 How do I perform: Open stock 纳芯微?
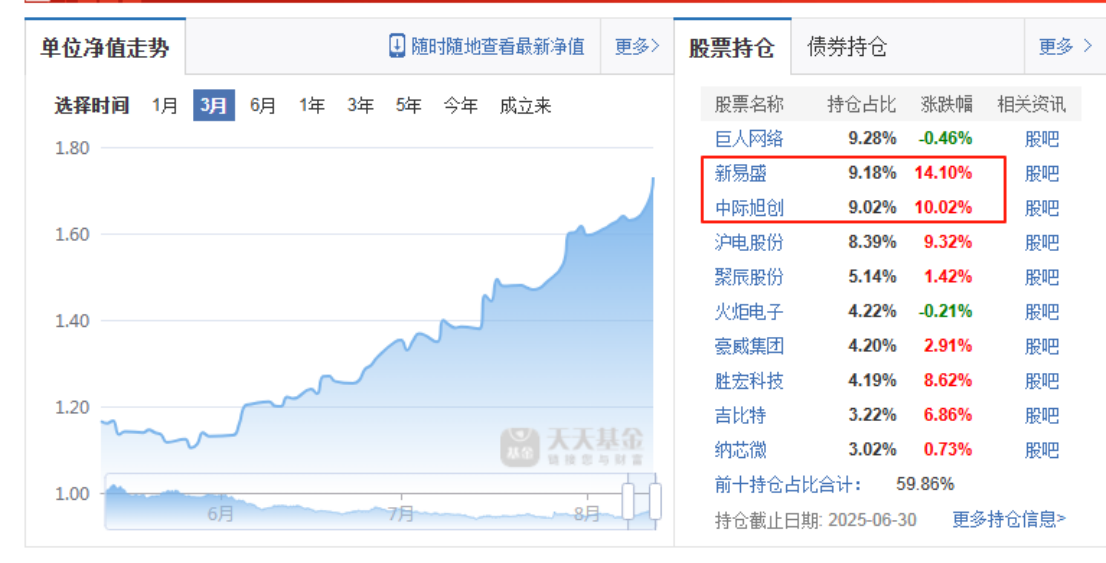coord(741,449)
